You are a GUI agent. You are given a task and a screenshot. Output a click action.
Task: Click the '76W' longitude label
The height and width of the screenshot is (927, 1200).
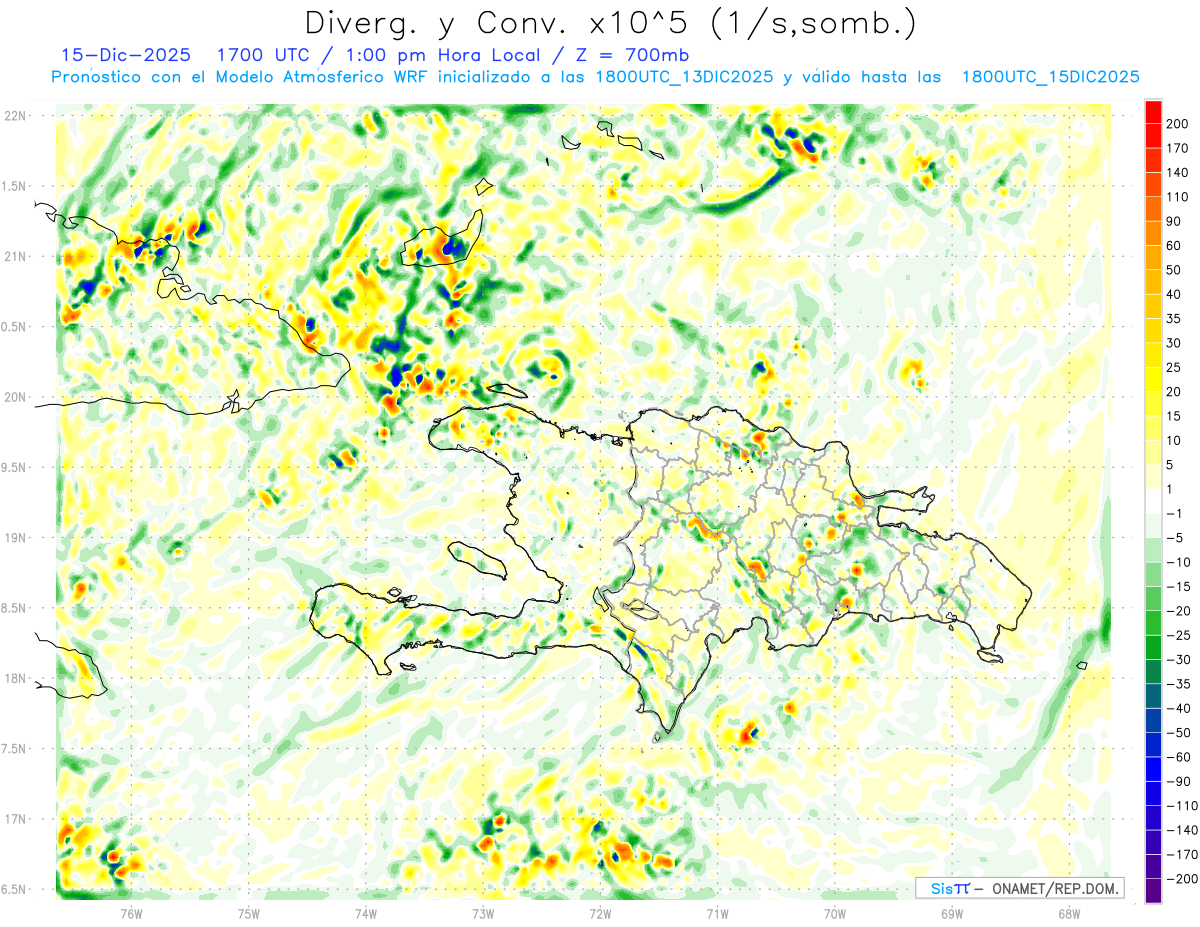131,913
